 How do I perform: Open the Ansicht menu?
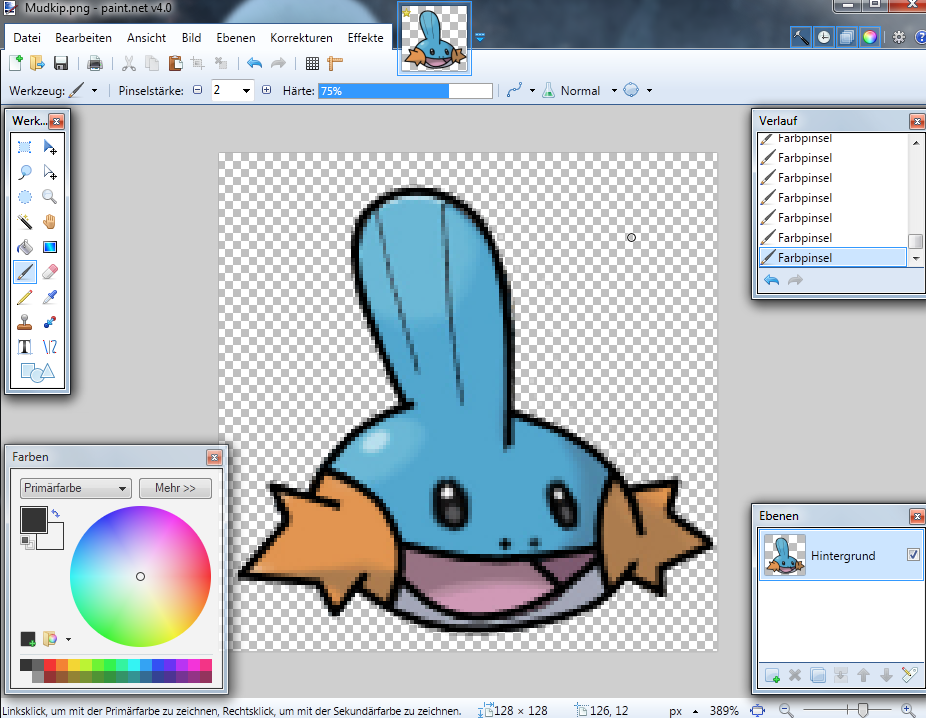pos(146,37)
